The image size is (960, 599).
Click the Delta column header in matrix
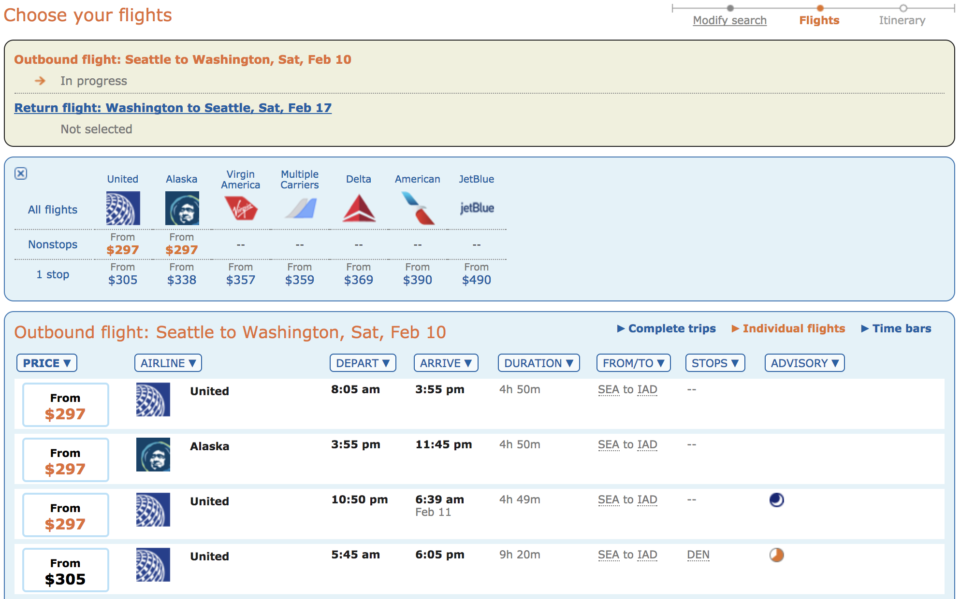(358, 179)
